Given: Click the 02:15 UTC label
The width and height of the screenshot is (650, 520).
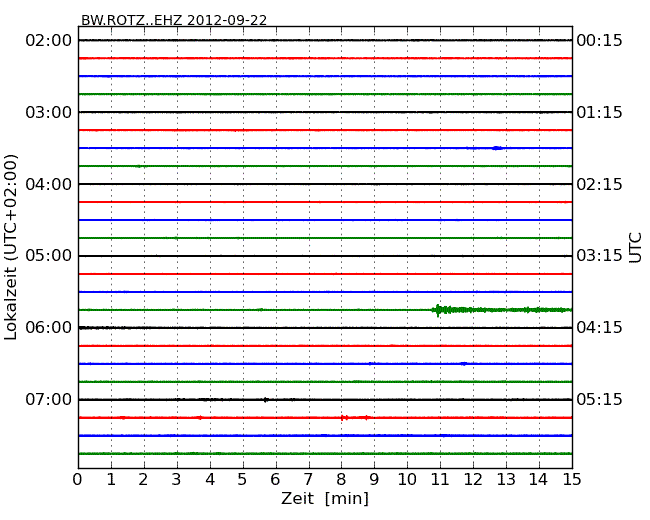Looking at the screenshot, I should tap(599, 184).
